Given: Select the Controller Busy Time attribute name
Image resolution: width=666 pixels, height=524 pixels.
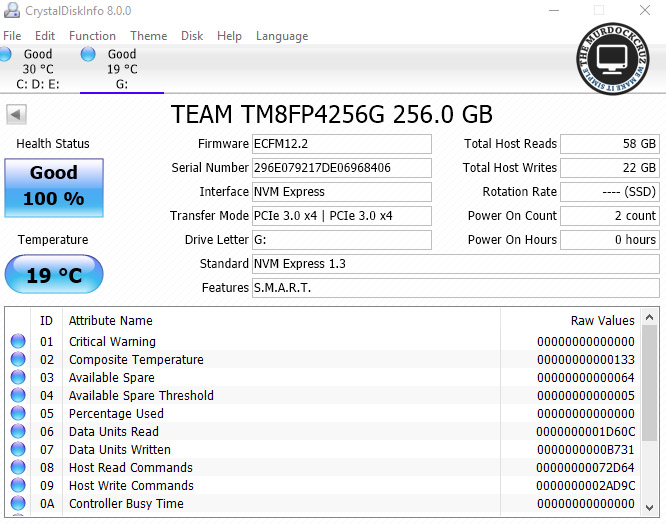Looking at the screenshot, I should [x=126, y=504].
